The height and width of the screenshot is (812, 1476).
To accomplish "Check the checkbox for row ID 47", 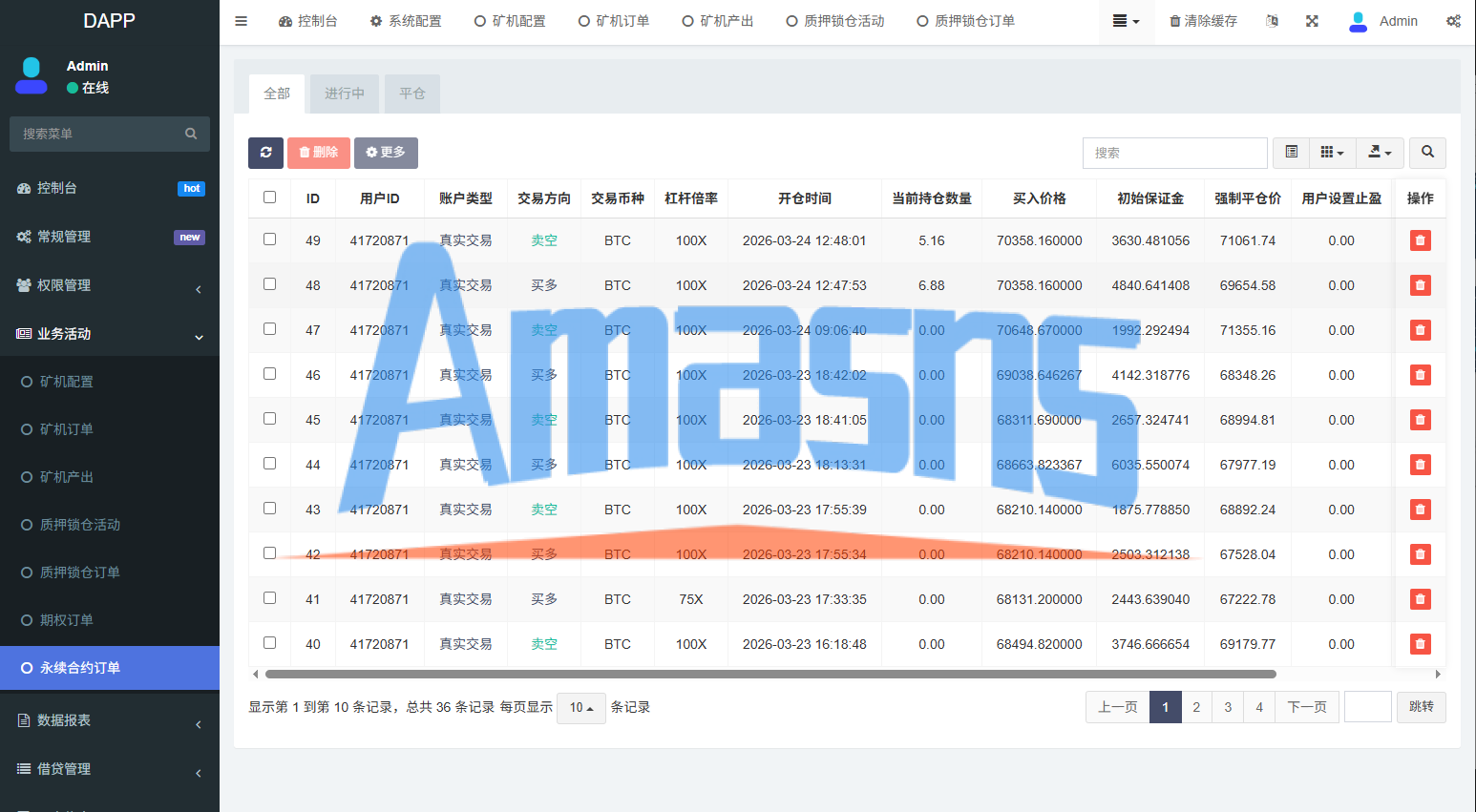I will (x=269, y=329).
